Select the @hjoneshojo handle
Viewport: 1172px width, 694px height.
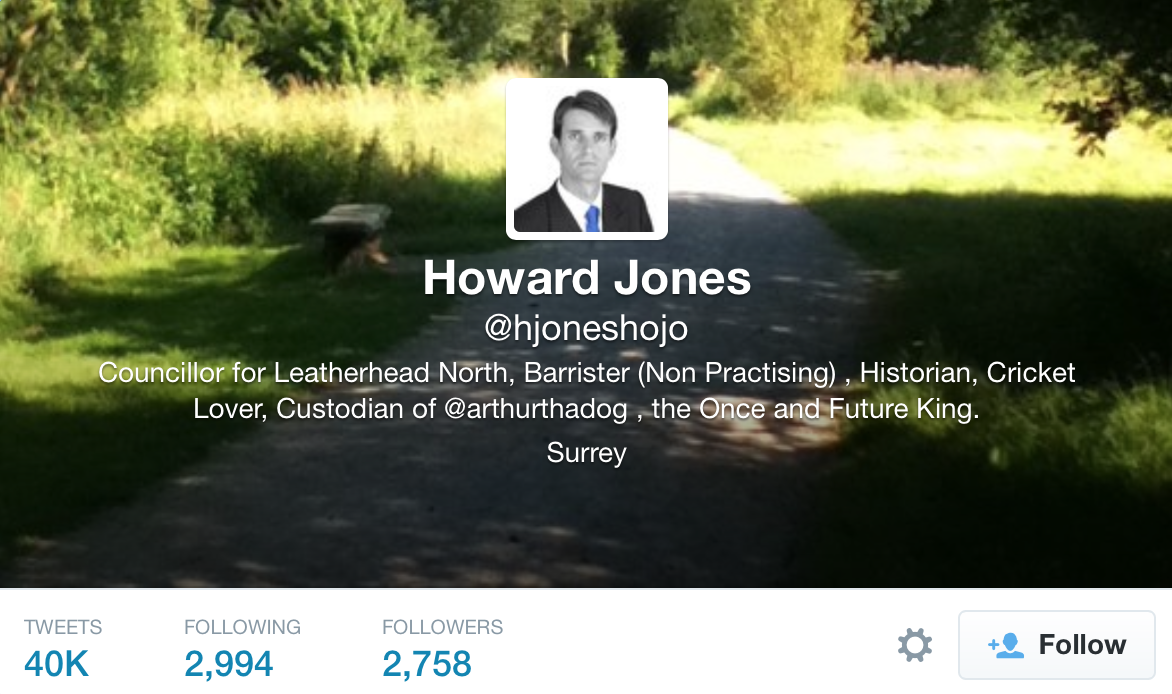[x=587, y=328]
